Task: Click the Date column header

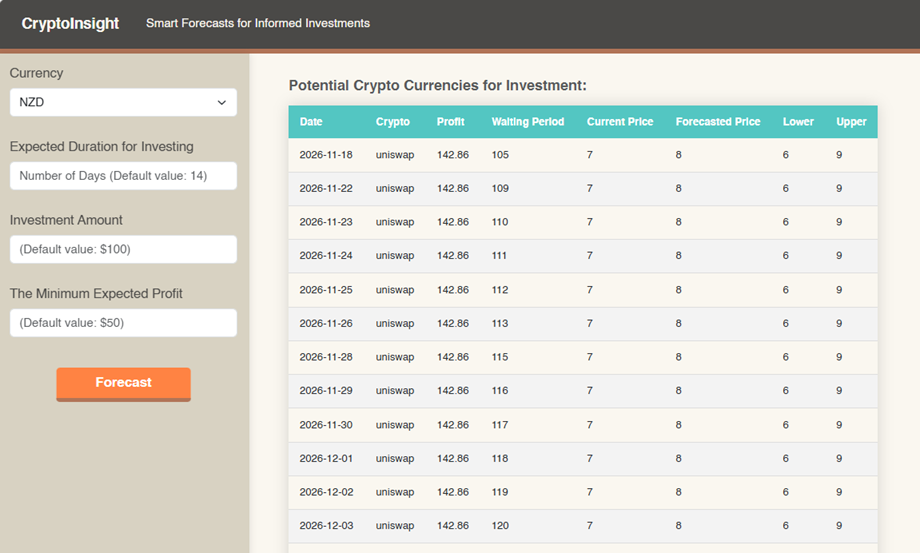Action: [x=311, y=121]
